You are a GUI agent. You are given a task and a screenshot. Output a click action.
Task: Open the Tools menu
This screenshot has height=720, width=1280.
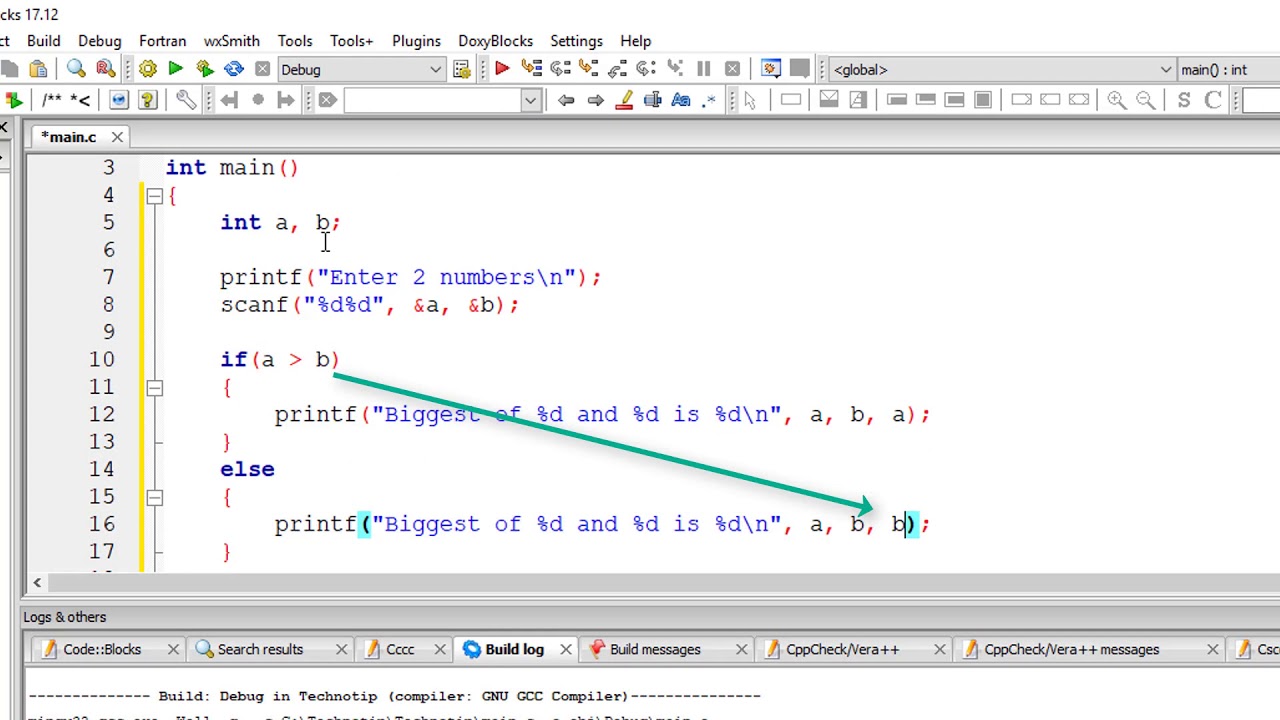pos(295,41)
